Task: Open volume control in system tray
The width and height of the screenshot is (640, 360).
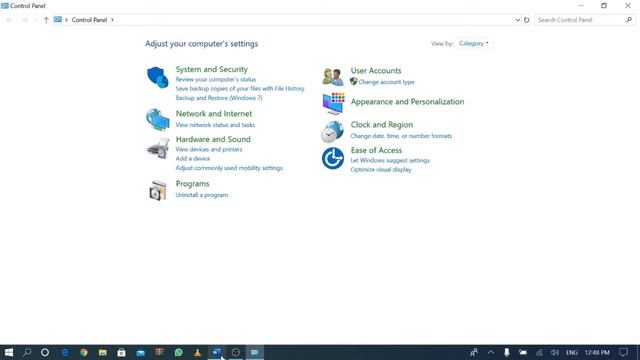Action: (555, 352)
